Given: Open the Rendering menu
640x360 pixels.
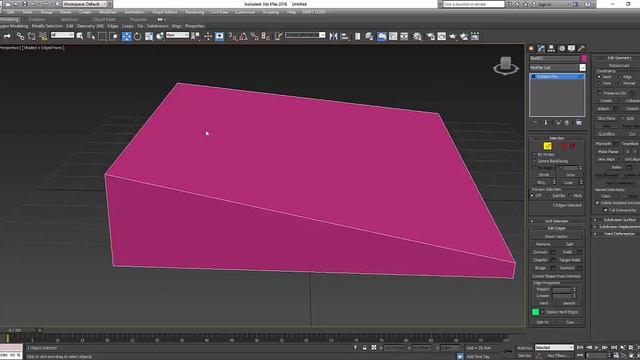Looking at the screenshot, I should point(195,12).
